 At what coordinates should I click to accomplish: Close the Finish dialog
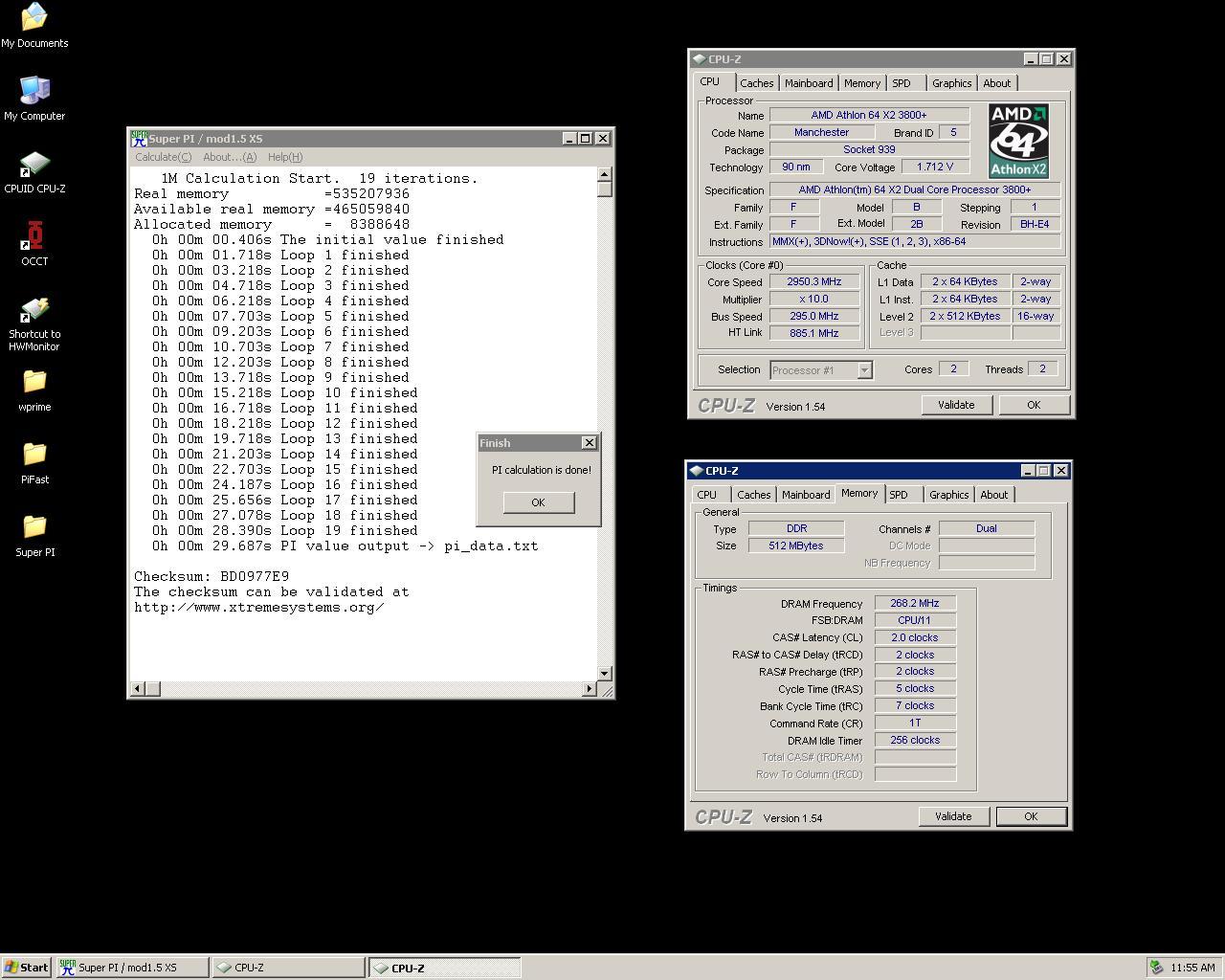click(589, 443)
